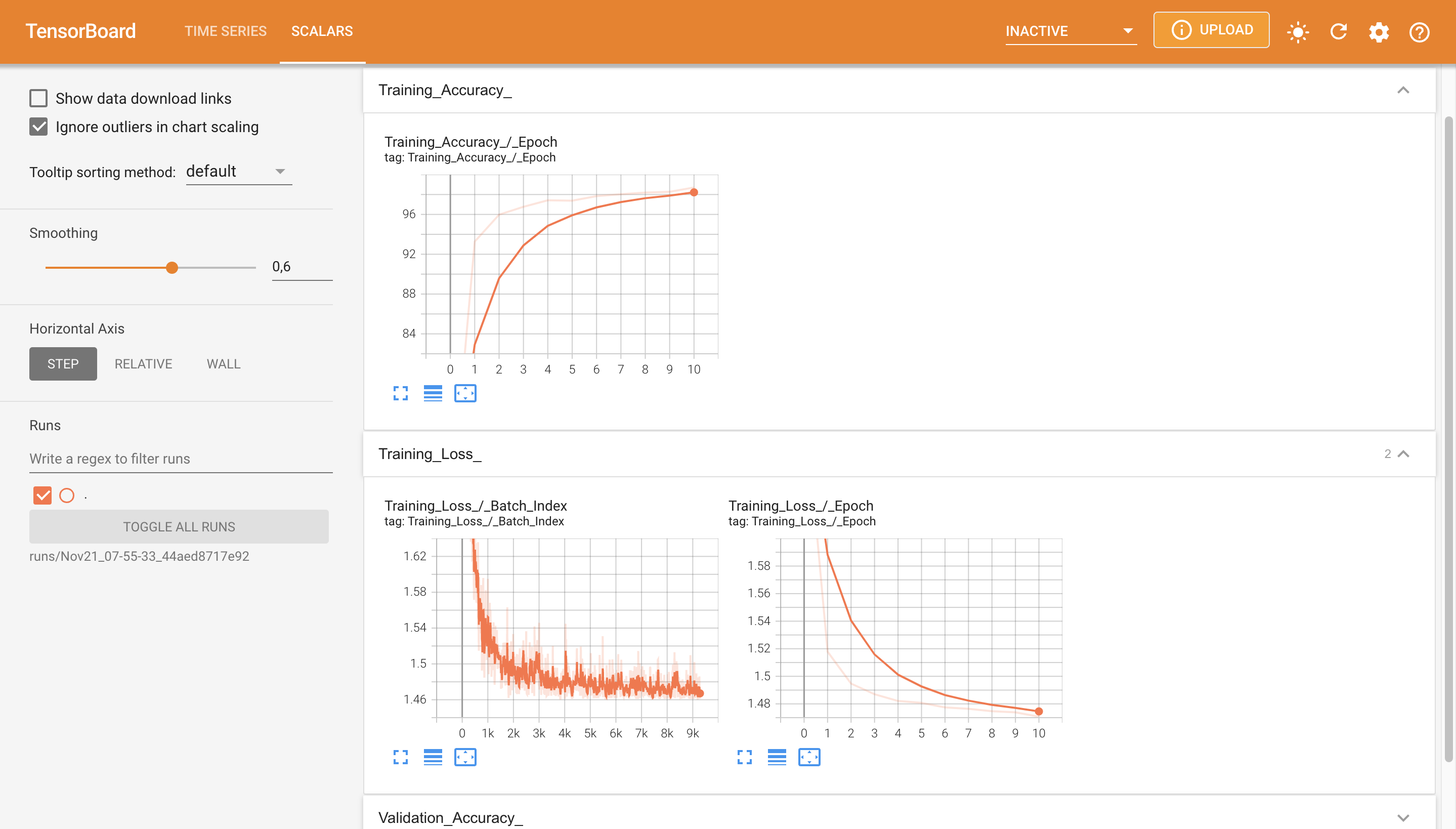Screen dimensions: 1456x829
Task: Expand the Validation_Accuracy_ section
Action: pyautogui.click(x=1403, y=817)
